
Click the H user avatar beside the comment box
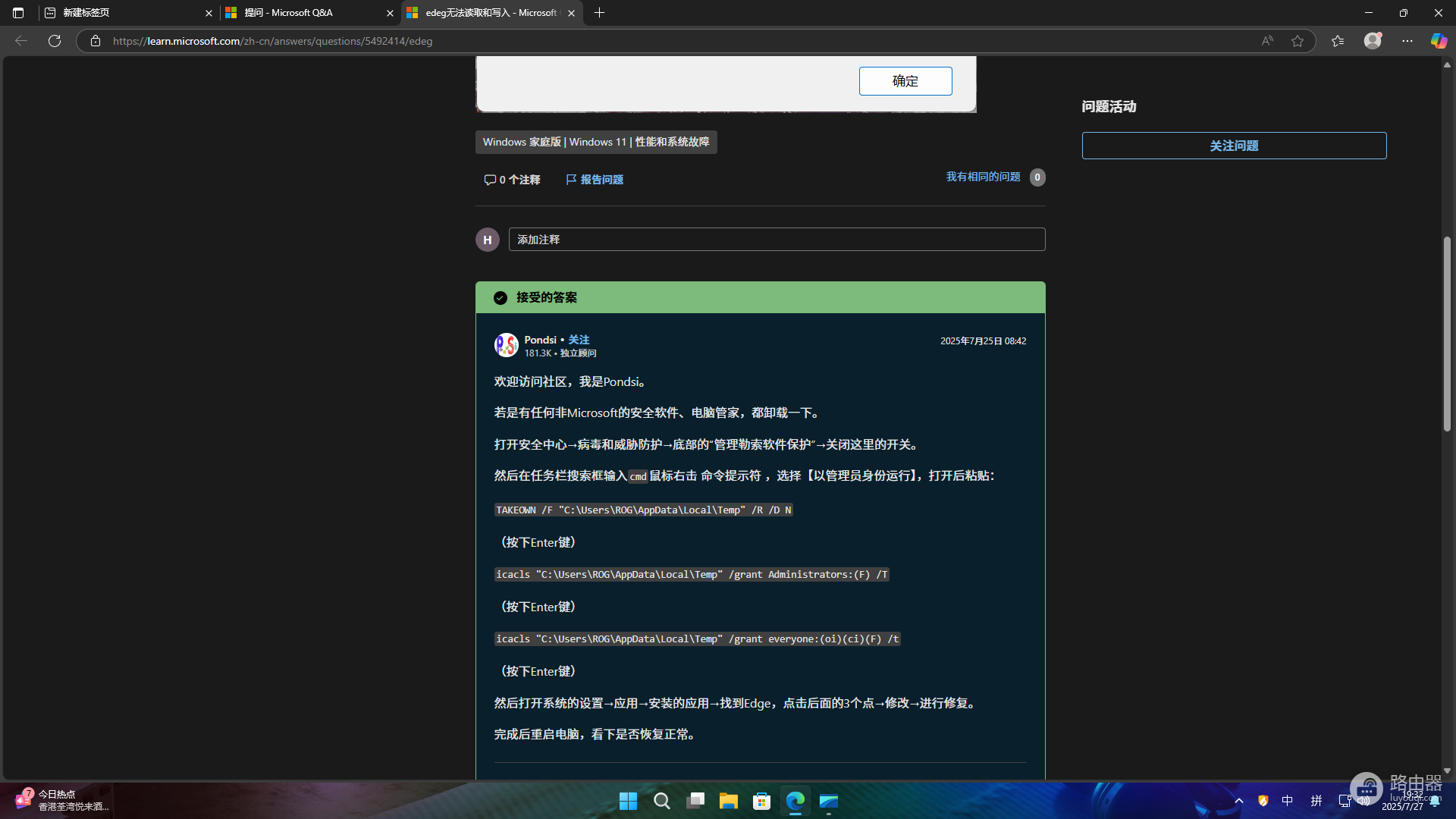pyautogui.click(x=488, y=240)
